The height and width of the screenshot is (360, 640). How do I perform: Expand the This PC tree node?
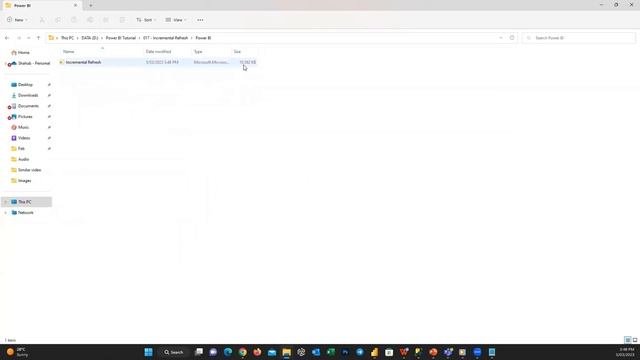click(x=6, y=202)
